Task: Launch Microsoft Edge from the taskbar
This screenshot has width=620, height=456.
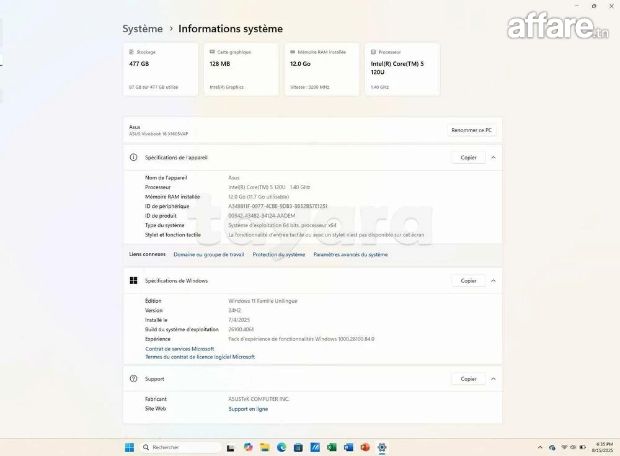Action: coord(281,447)
